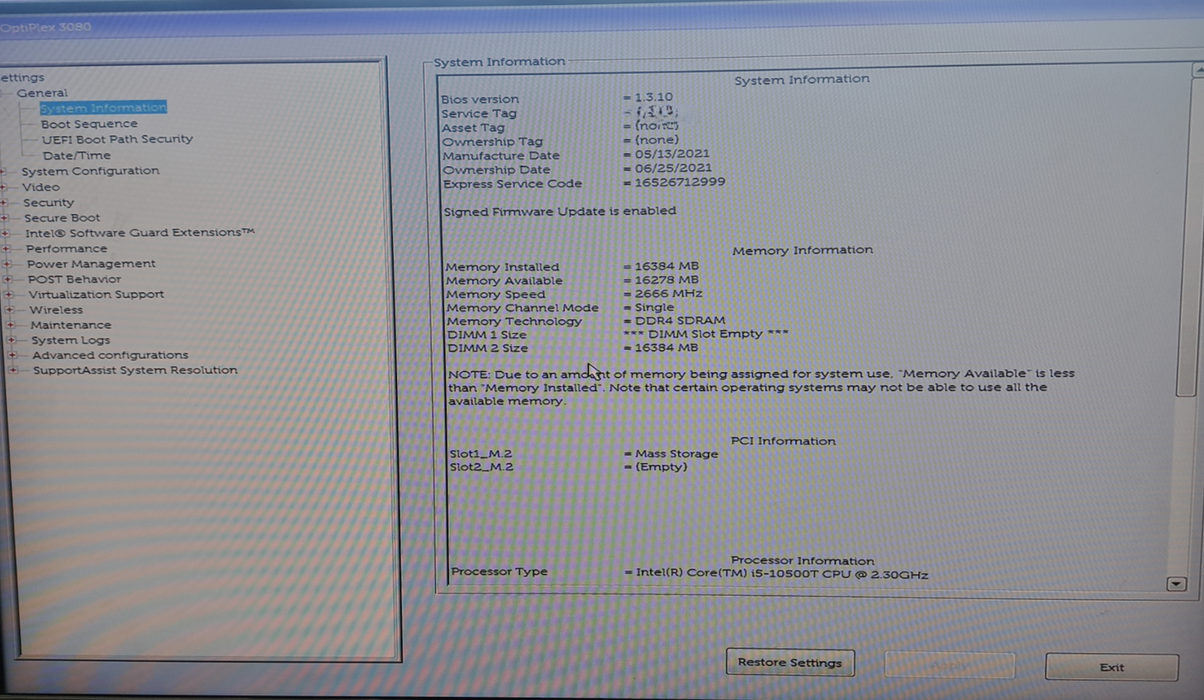Expand the Security node

tap(6, 202)
